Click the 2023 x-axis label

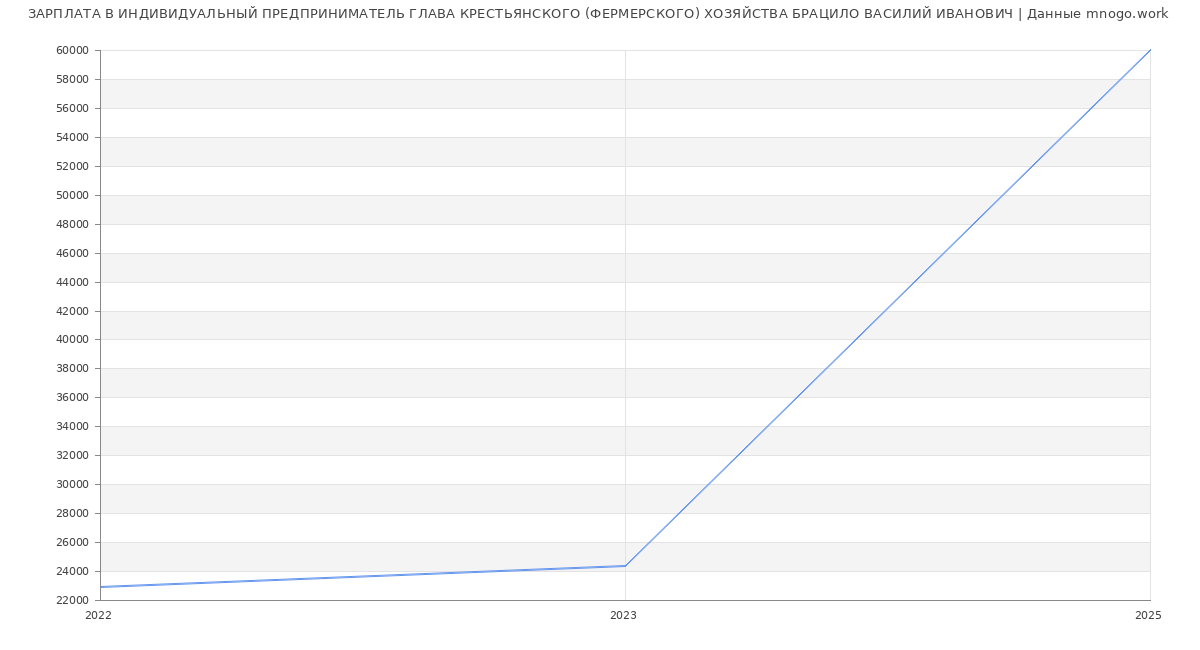[623, 615]
